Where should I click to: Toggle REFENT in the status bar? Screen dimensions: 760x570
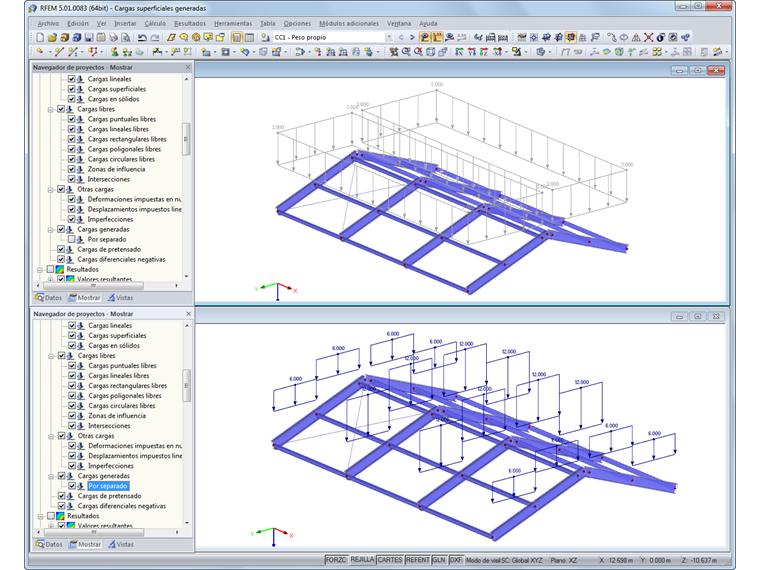coord(417,560)
